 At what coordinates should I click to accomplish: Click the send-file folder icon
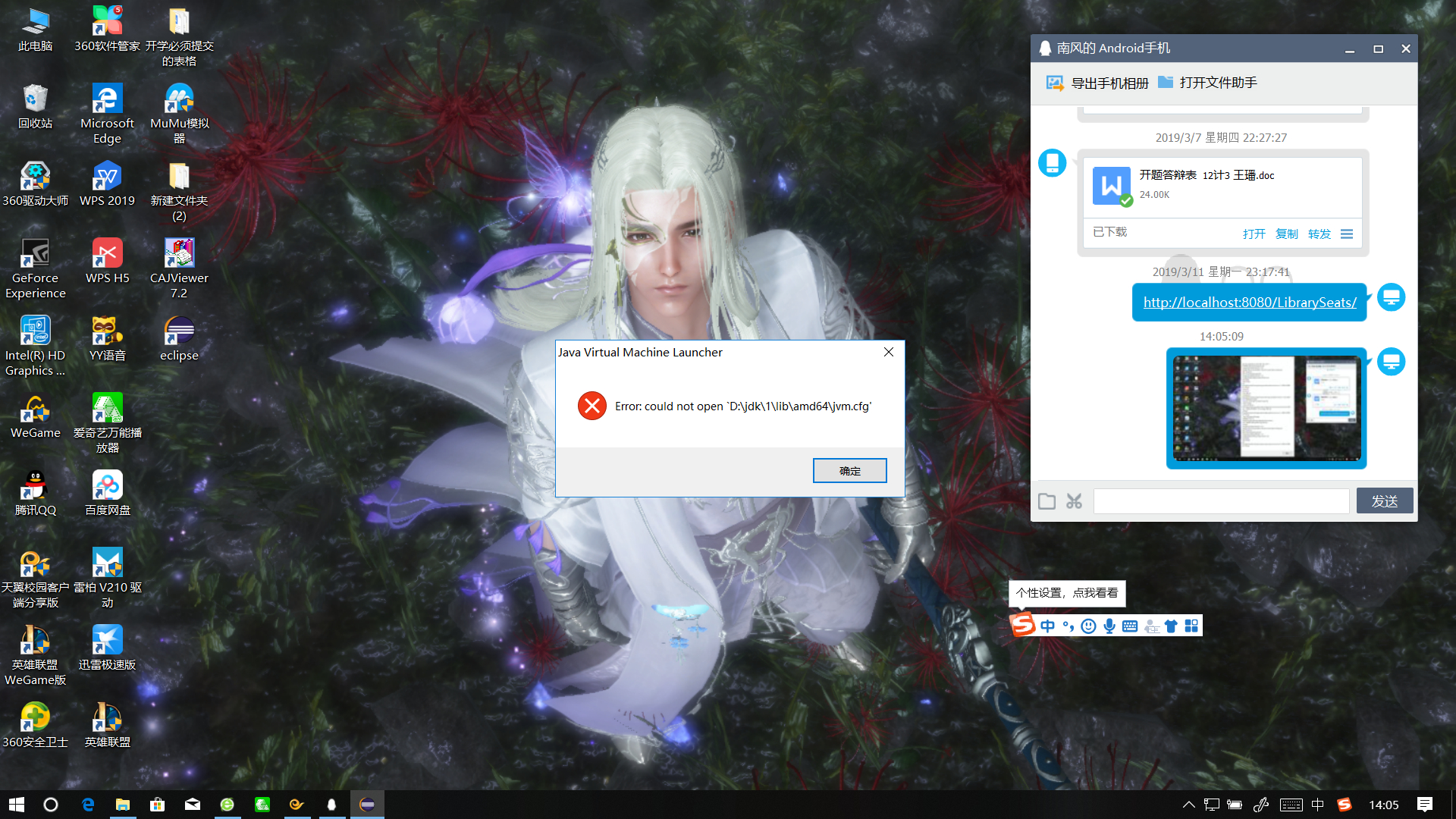tap(1047, 501)
